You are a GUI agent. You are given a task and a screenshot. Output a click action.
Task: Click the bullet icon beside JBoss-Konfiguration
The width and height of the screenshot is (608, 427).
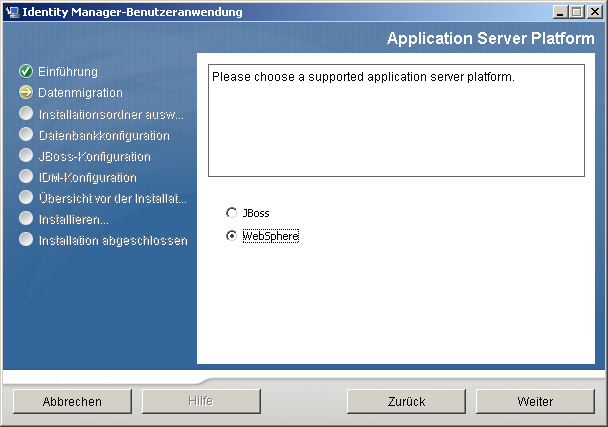(x=26, y=156)
